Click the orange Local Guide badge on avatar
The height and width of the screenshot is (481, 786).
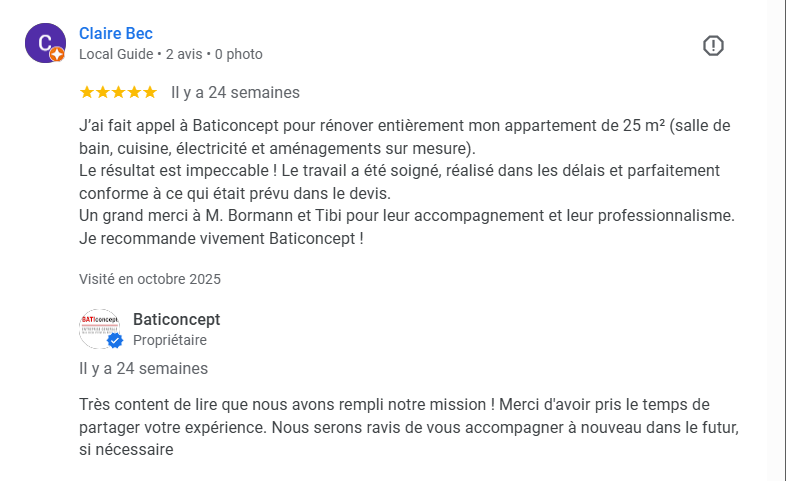(57, 55)
